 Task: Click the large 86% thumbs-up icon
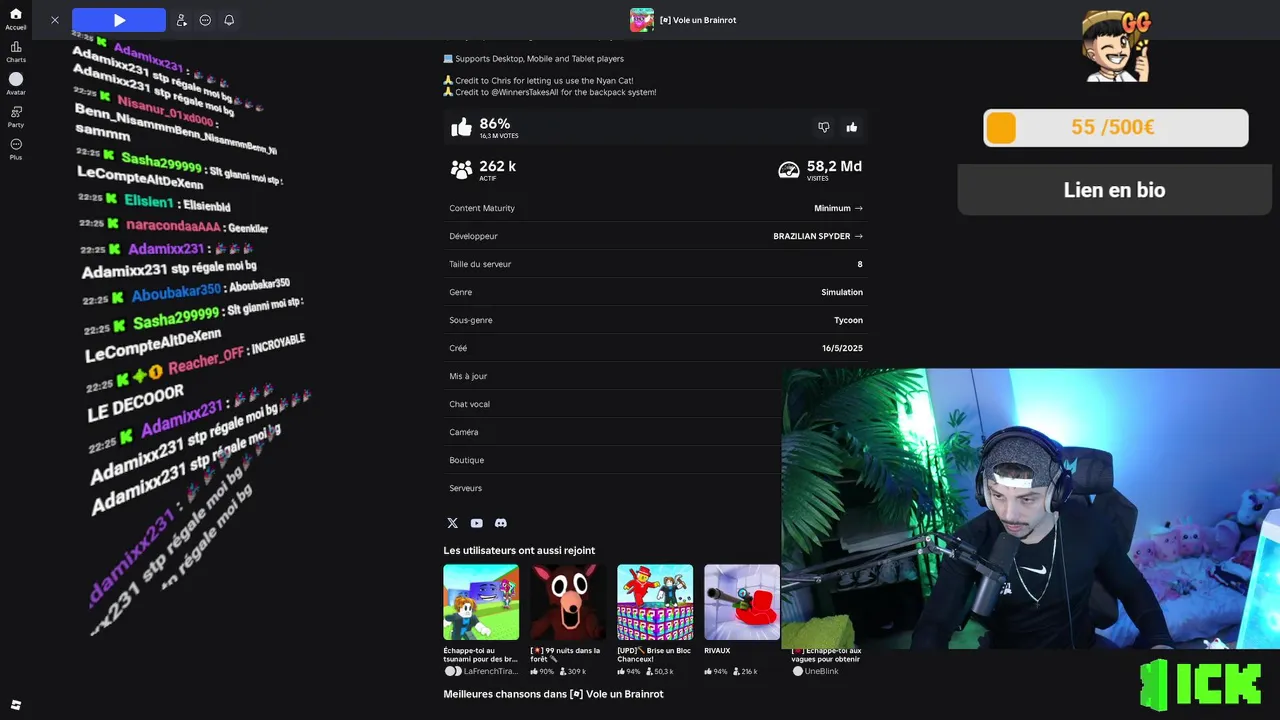[x=461, y=127]
